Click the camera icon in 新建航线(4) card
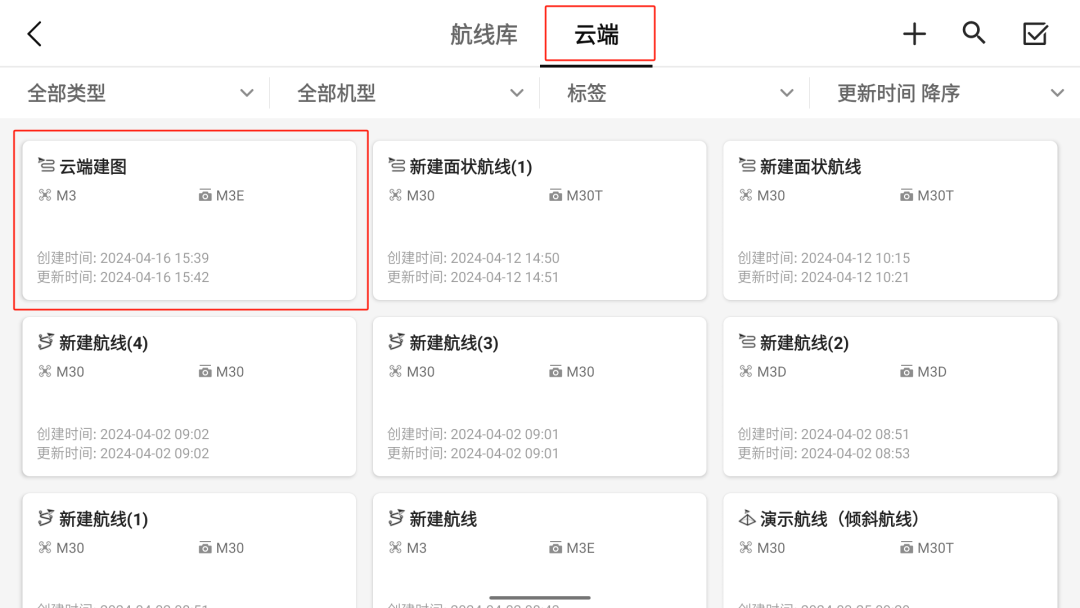1080x608 pixels. 205,372
